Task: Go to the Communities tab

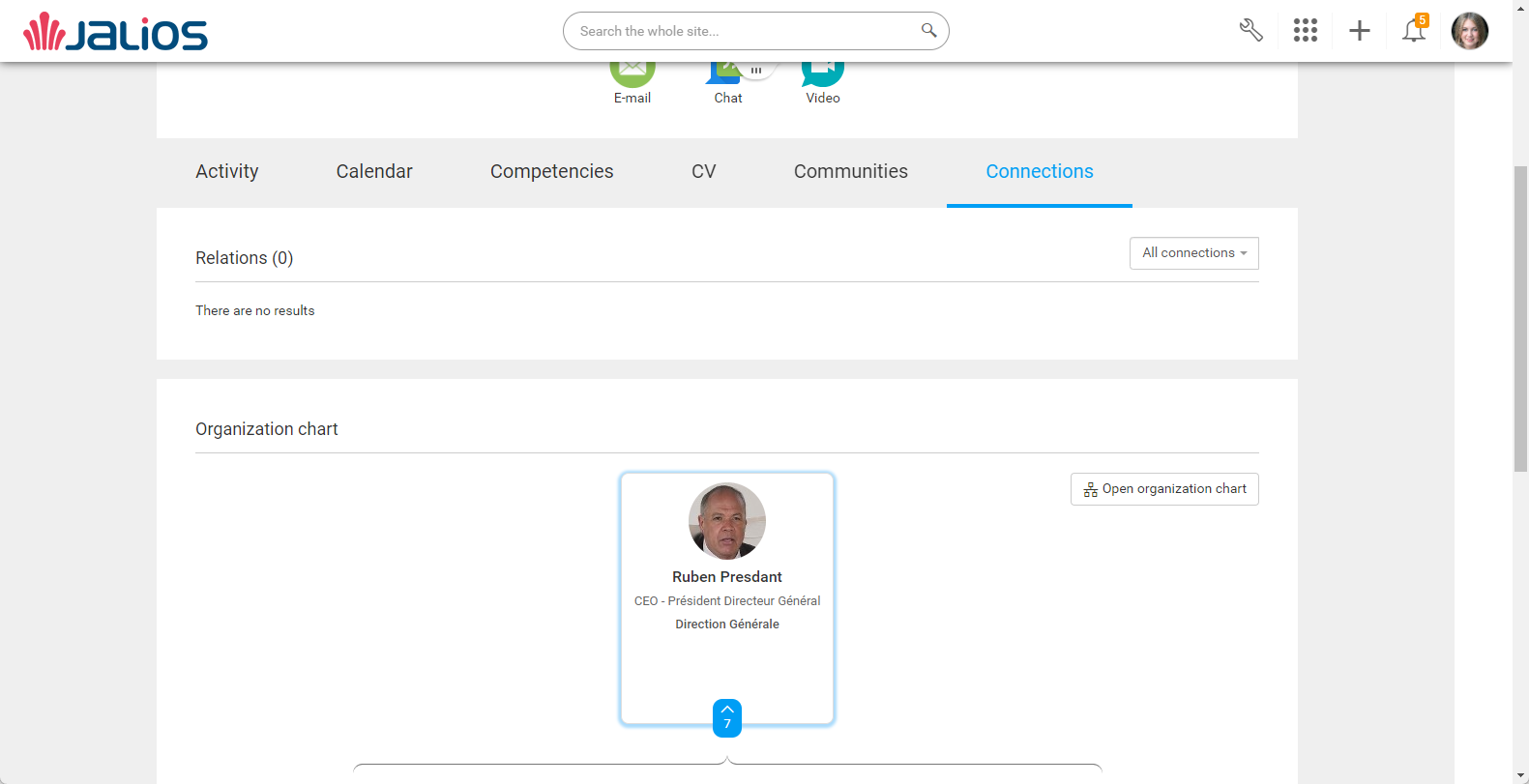Action: click(851, 172)
